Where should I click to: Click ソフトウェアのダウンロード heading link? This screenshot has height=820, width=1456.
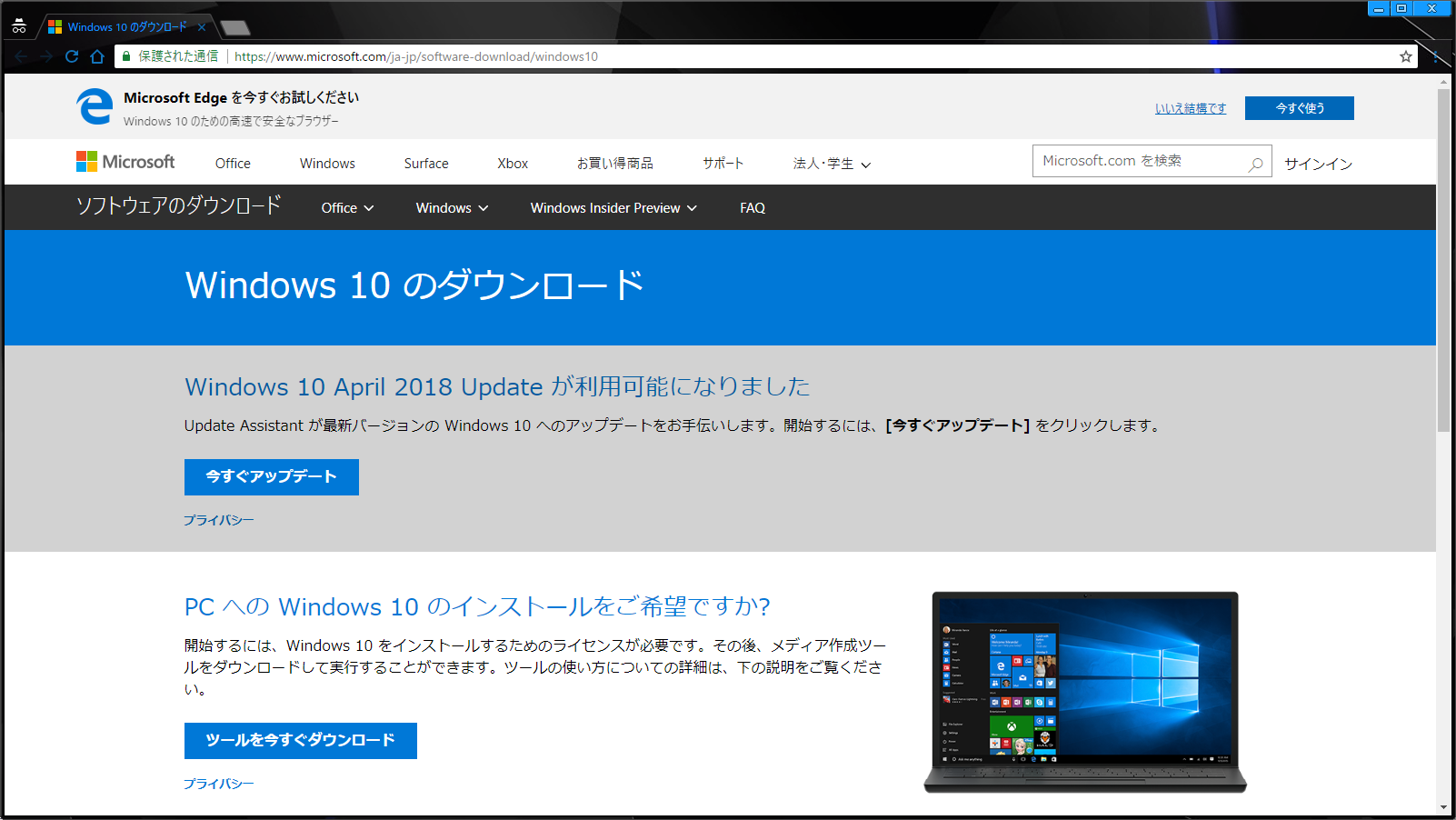tap(179, 206)
